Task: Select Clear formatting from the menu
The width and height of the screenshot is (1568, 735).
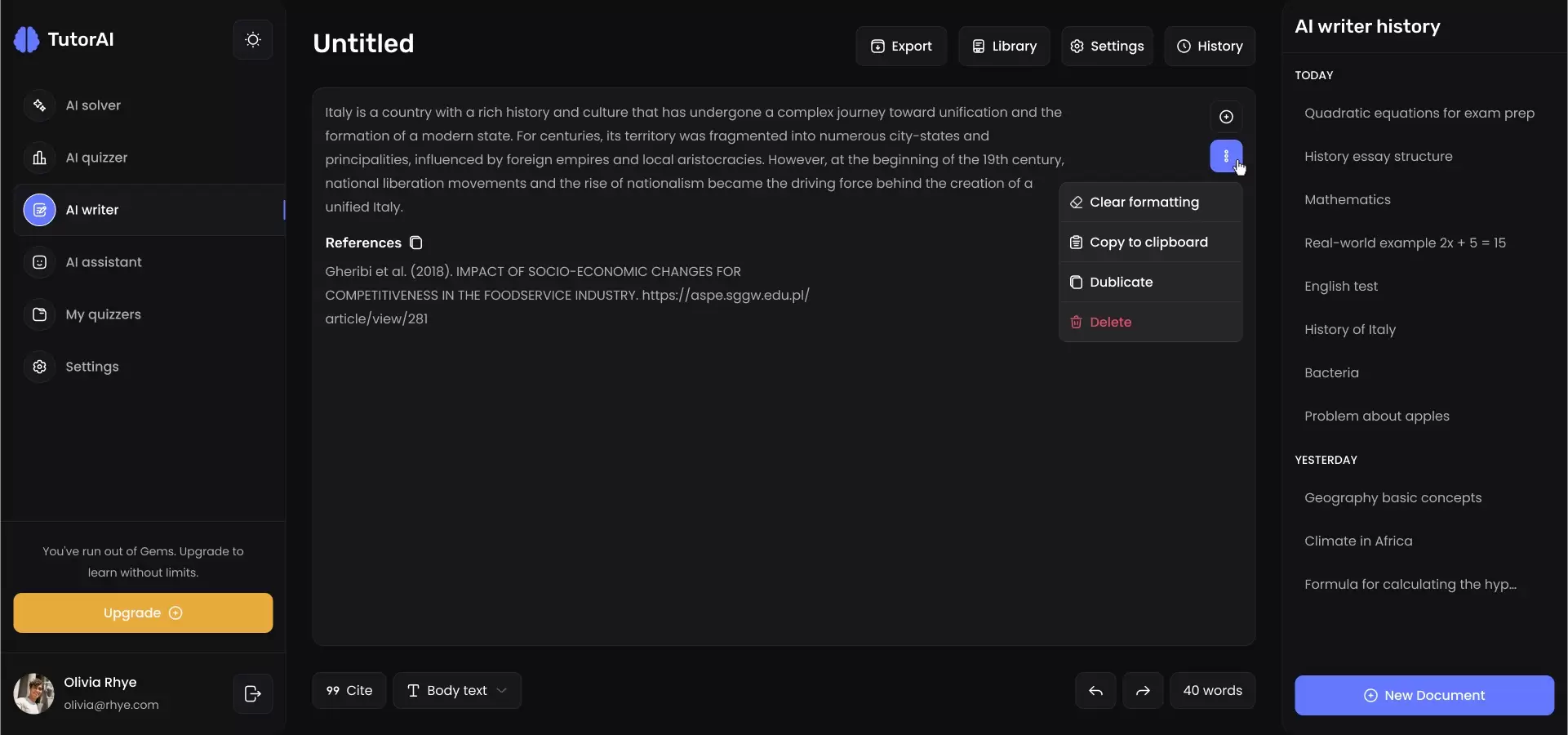Action: (1144, 202)
